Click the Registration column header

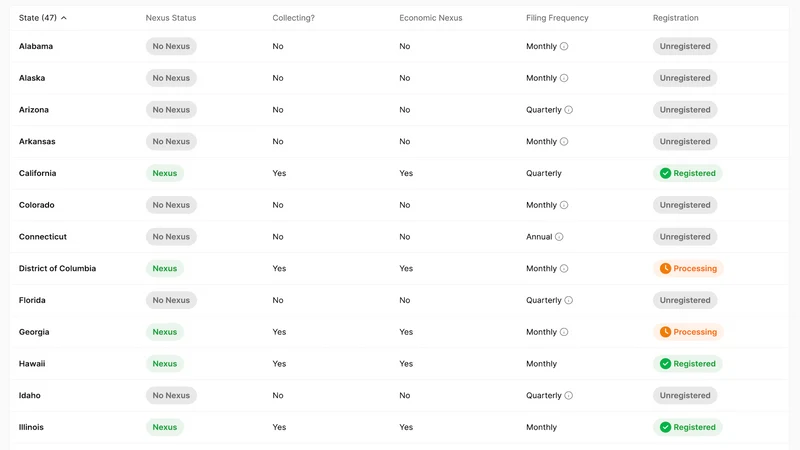(x=676, y=18)
